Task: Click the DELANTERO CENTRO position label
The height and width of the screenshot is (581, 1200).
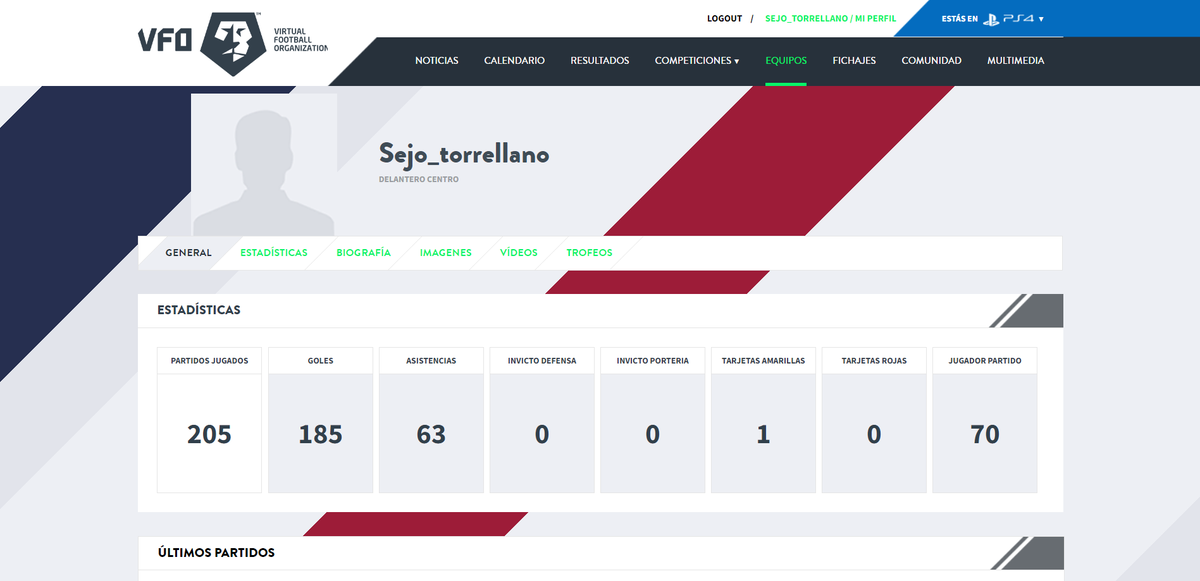Action: (x=418, y=180)
